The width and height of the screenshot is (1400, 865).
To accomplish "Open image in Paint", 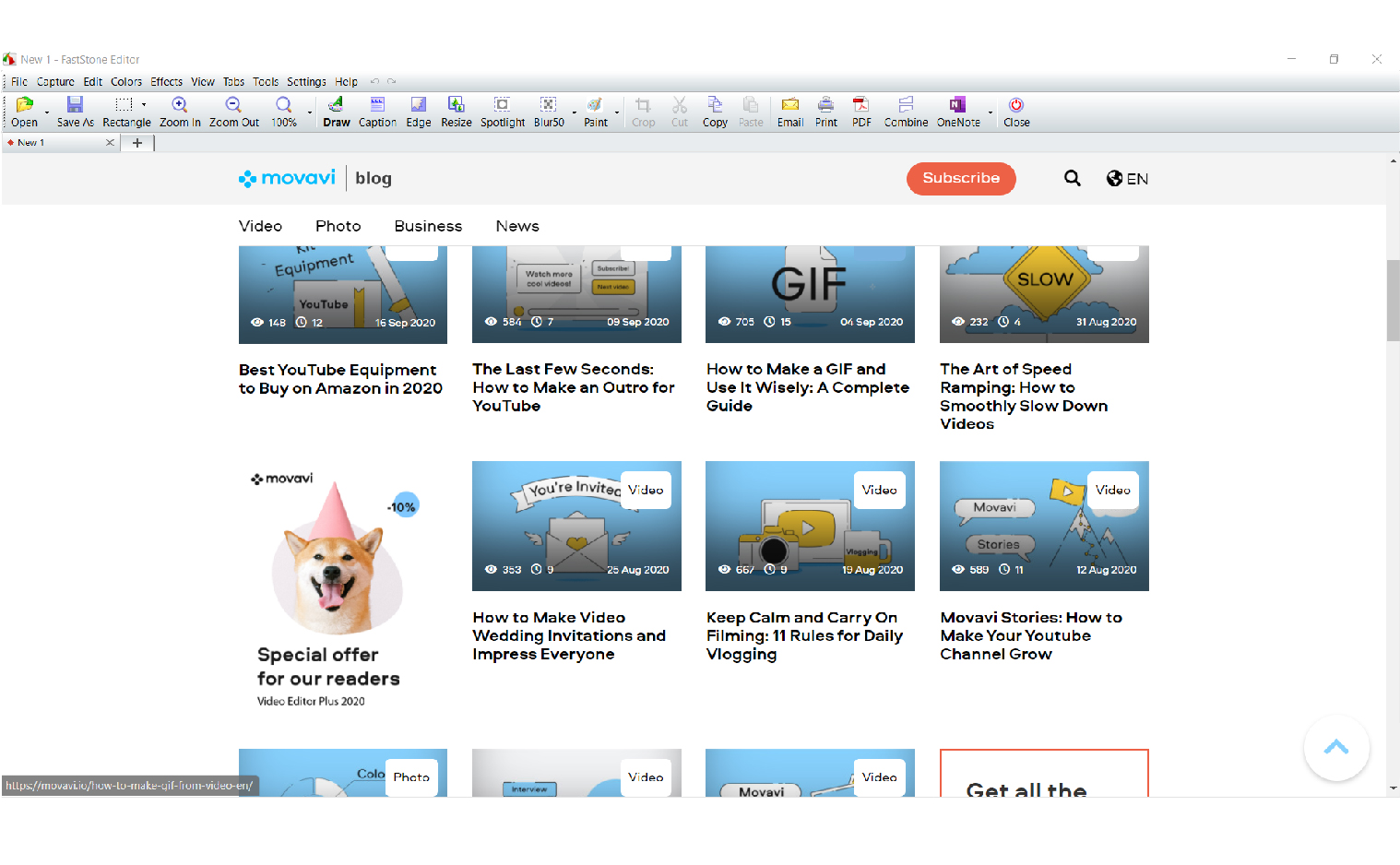I will pyautogui.click(x=596, y=112).
